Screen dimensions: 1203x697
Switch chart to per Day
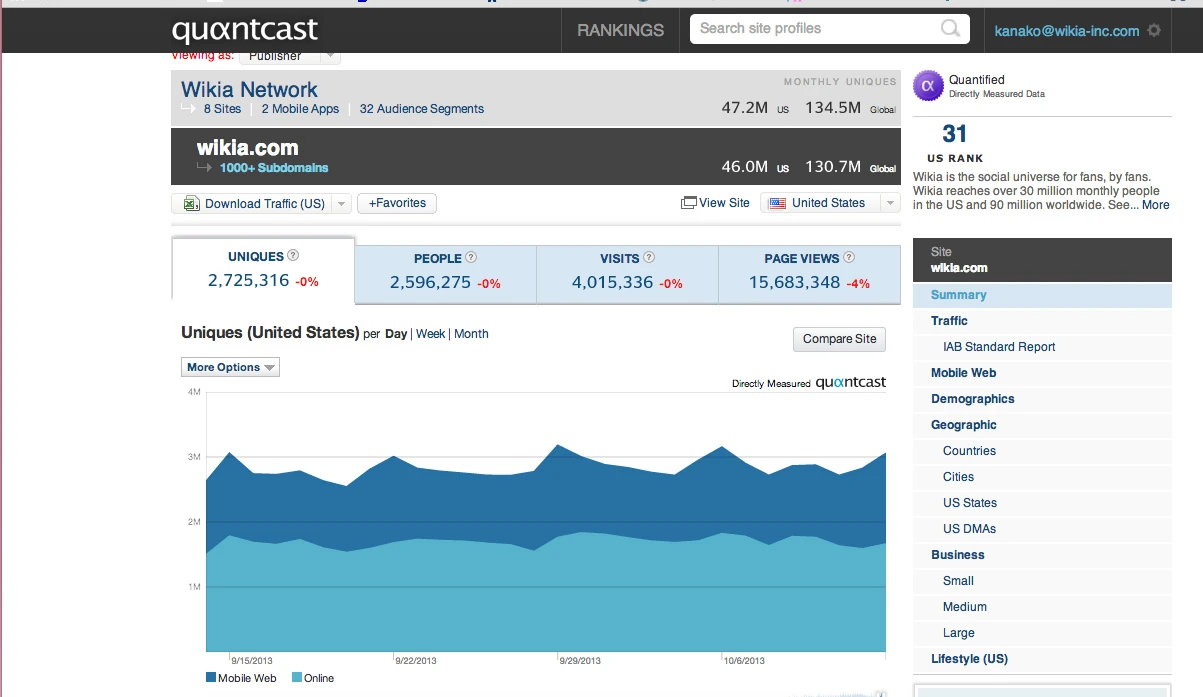pos(396,334)
